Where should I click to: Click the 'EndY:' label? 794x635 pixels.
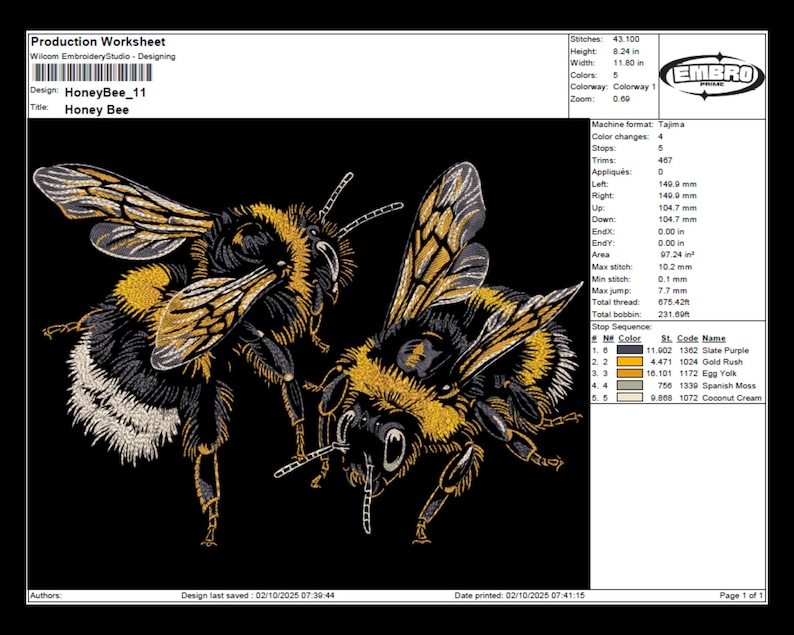coord(603,243)
